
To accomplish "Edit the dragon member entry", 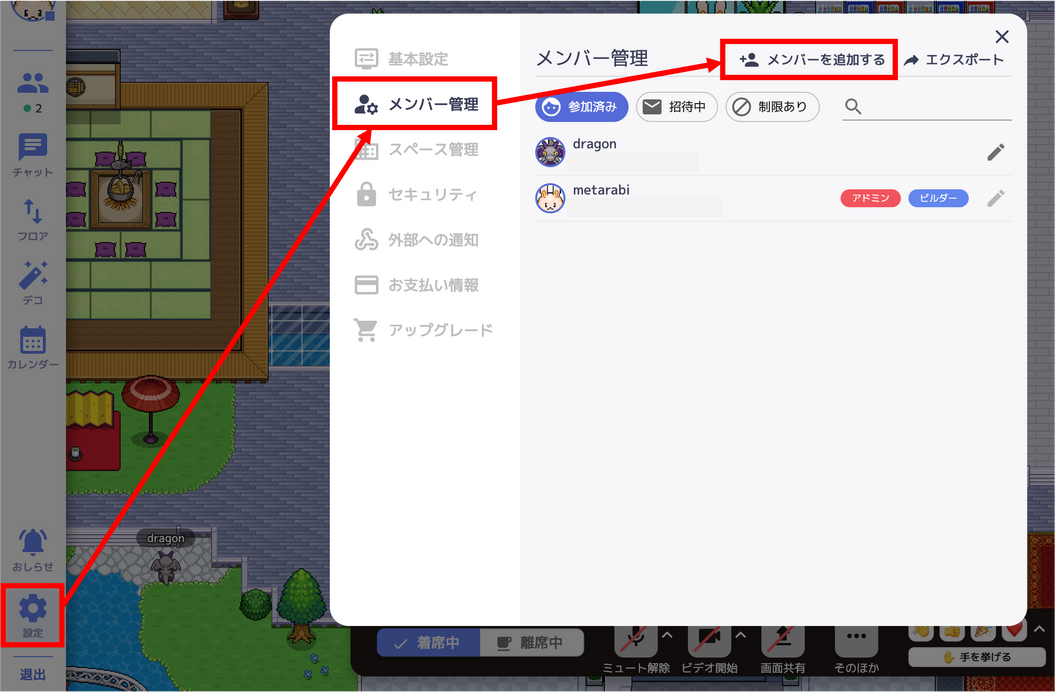I will [995, 152].
